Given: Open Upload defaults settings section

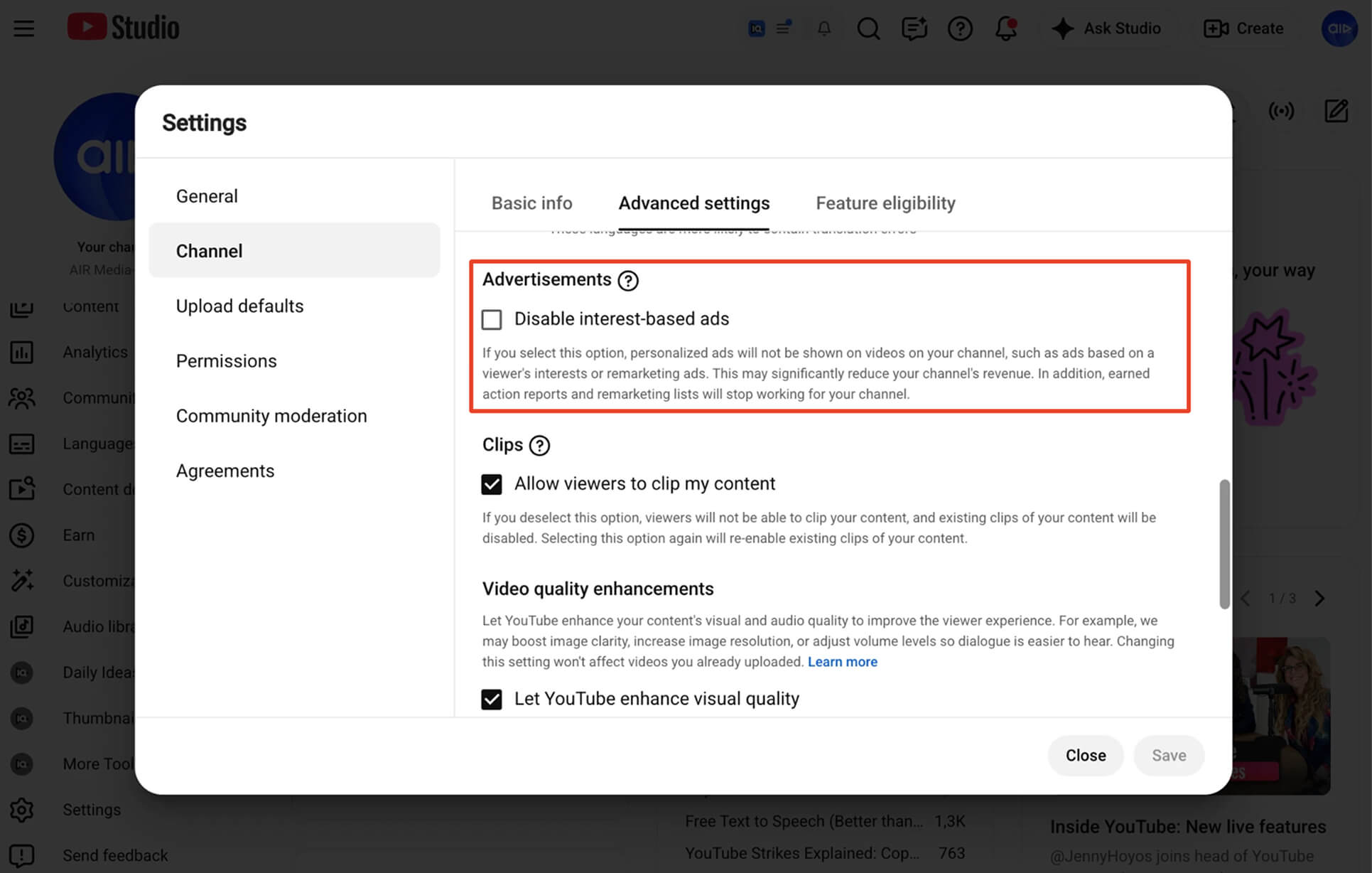Looking at the screenshot, I should (x=294, y=306).
